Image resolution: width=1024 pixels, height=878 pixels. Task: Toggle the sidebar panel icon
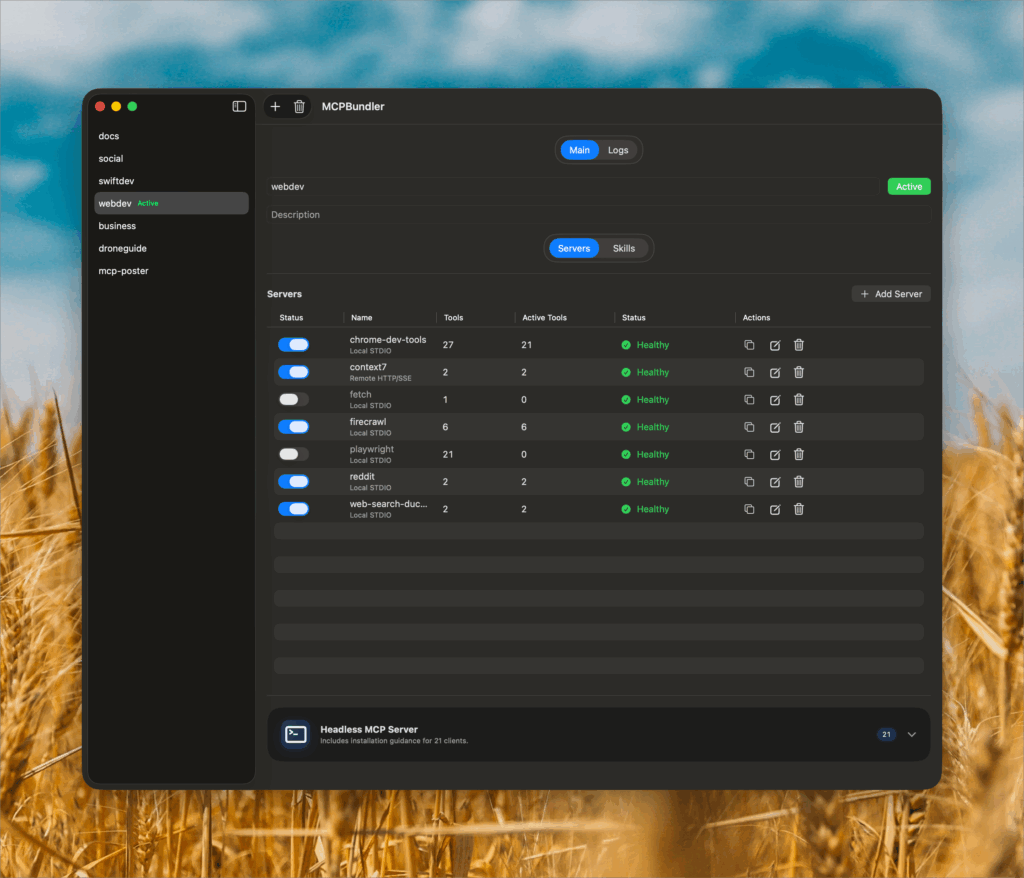pos(239,106)
